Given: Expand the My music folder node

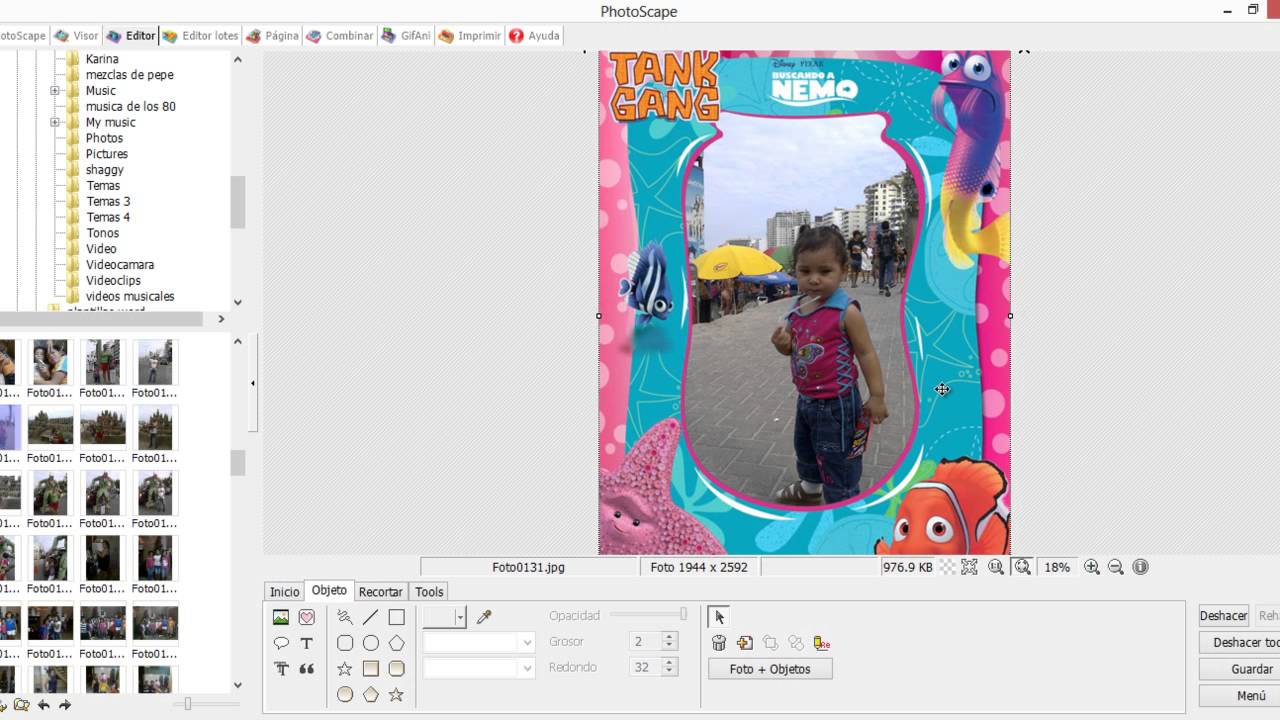Looking at the screenshot, I should pyautogui.click(x=56, y=123).
